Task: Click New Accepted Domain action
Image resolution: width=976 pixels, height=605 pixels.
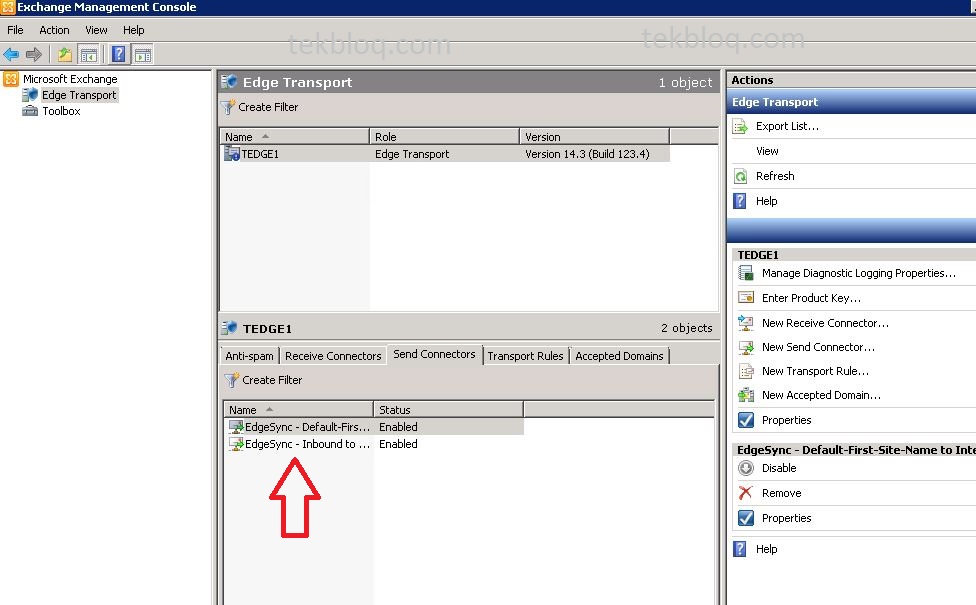Action: pos(821,395)
